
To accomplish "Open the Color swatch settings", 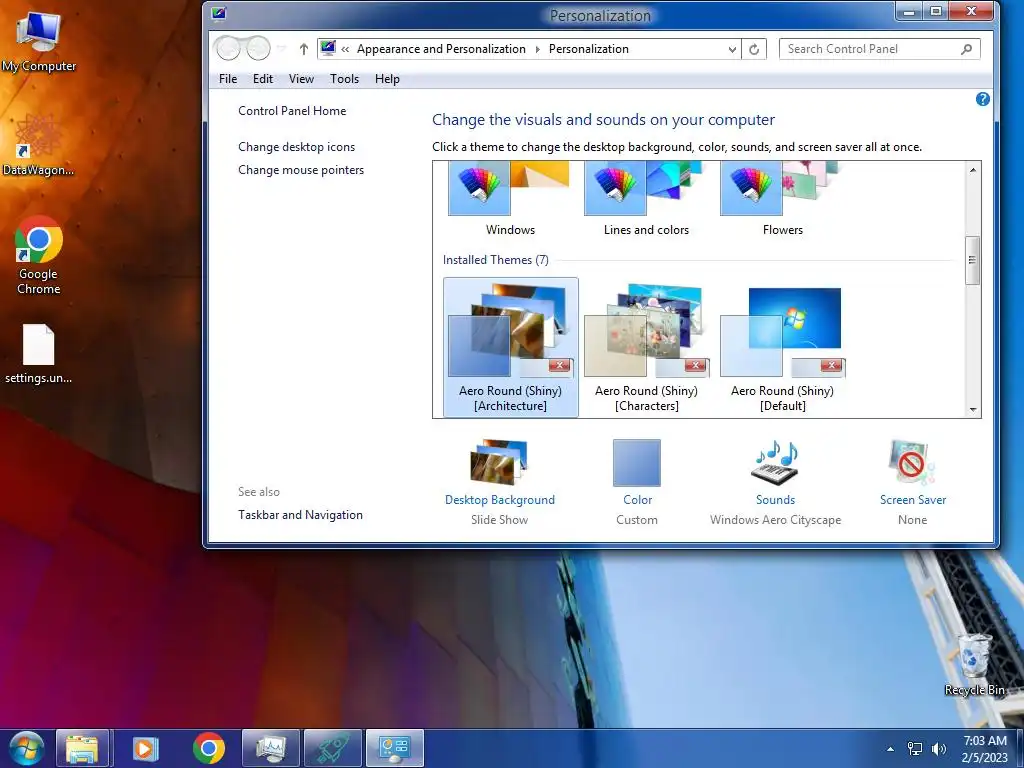I will [637, 482].
